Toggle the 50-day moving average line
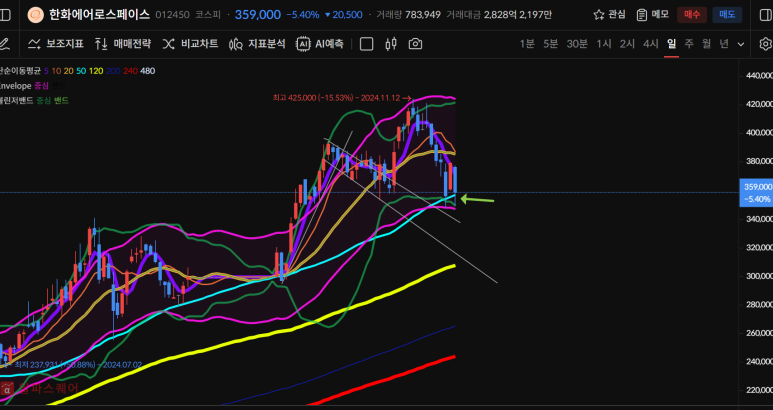Screen dimensions: 773x410 coord(81,71)
